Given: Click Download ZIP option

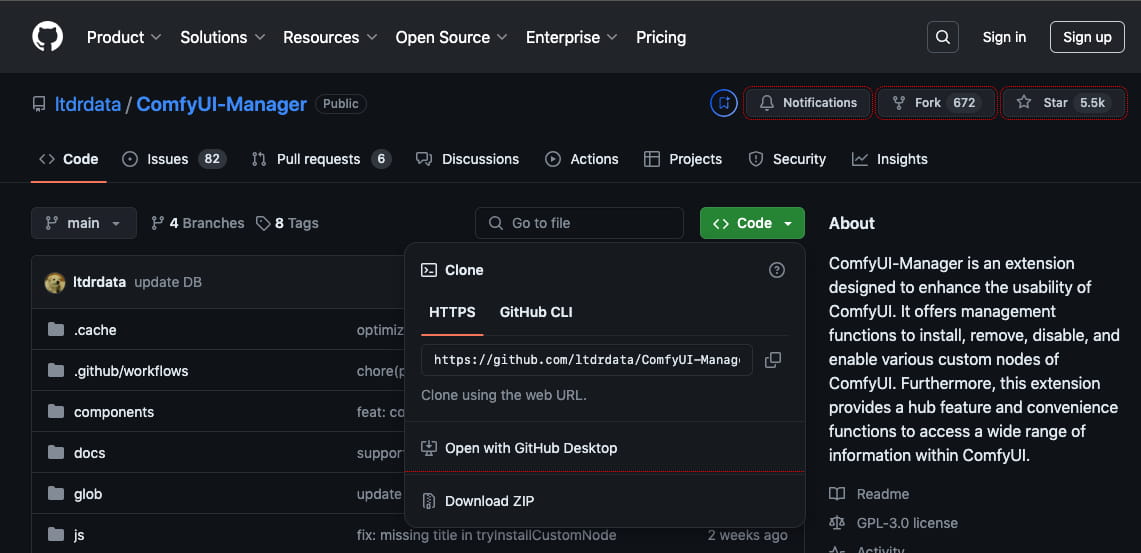Looking at the screenshot, I should (489, 501).
